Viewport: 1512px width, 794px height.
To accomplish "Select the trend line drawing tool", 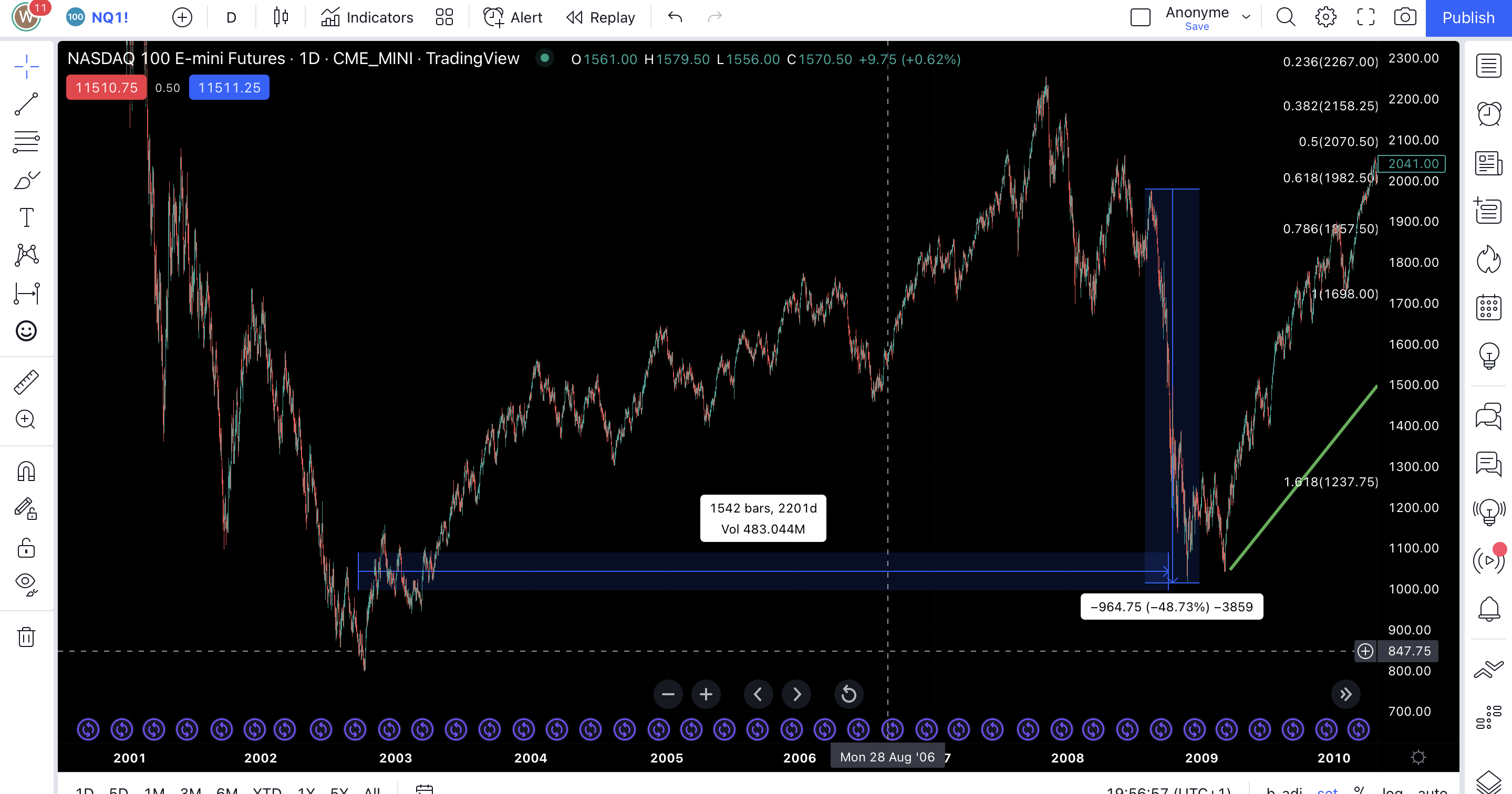I will [26, 104].
